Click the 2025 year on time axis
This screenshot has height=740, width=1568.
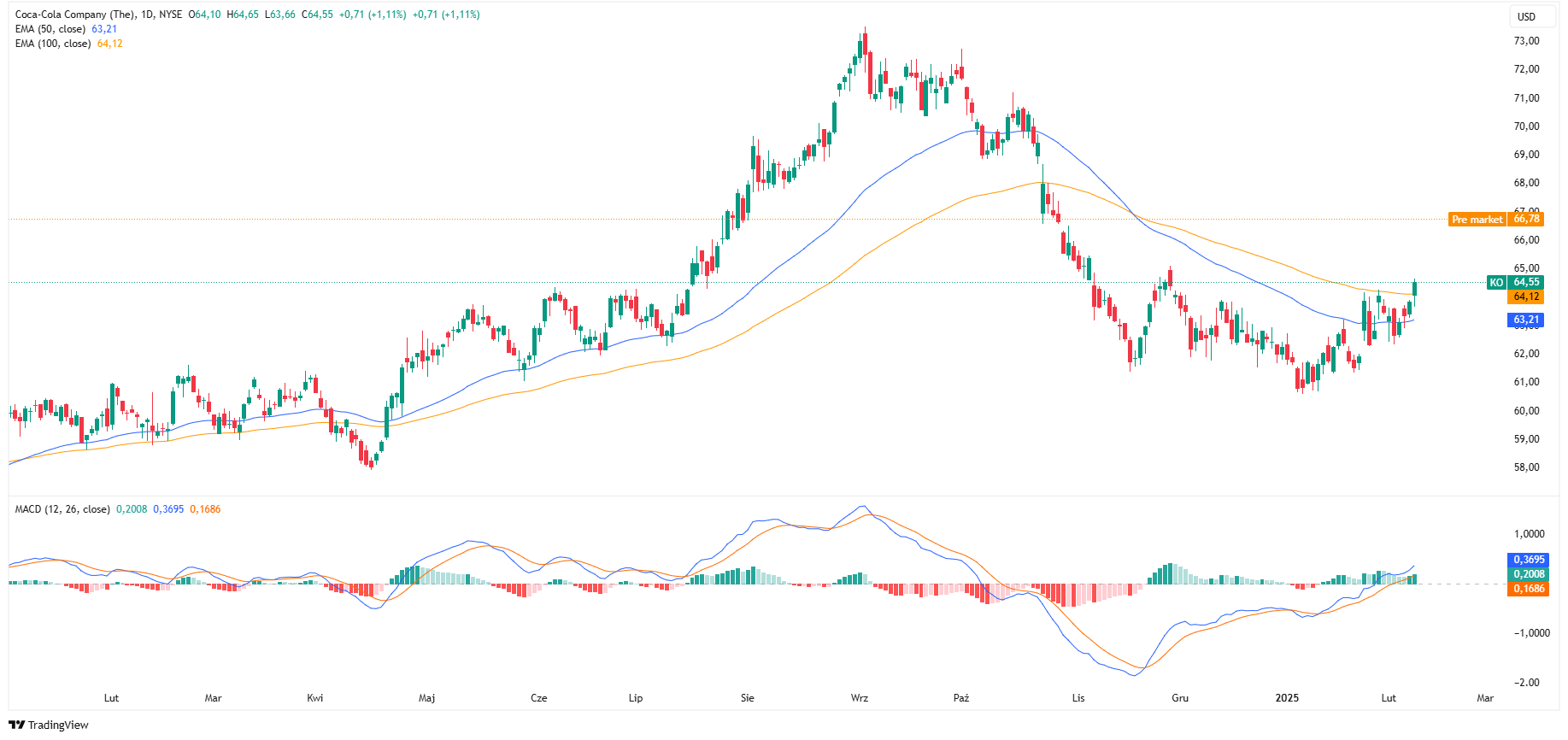(x=1287, y=698)
